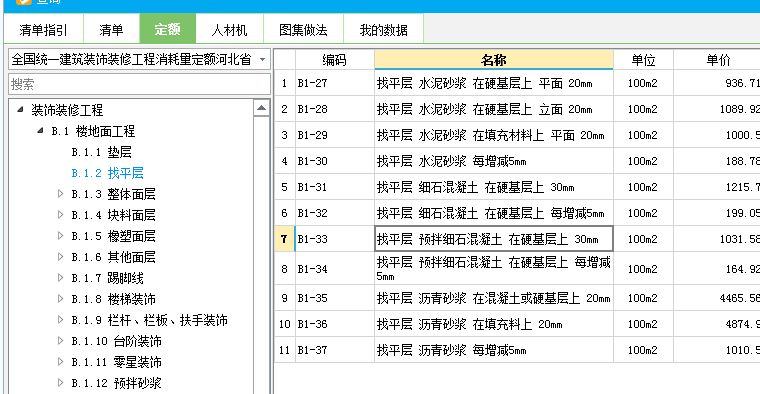
Task: Expand the B.1.5 橡塑面层 node
Action: pos(61,236)
